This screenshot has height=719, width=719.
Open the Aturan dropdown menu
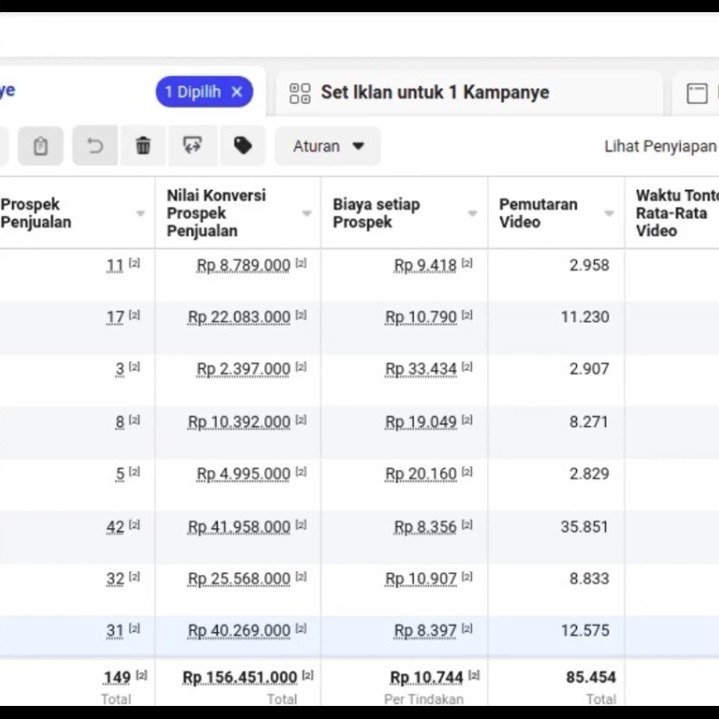[x=328, y=146]
